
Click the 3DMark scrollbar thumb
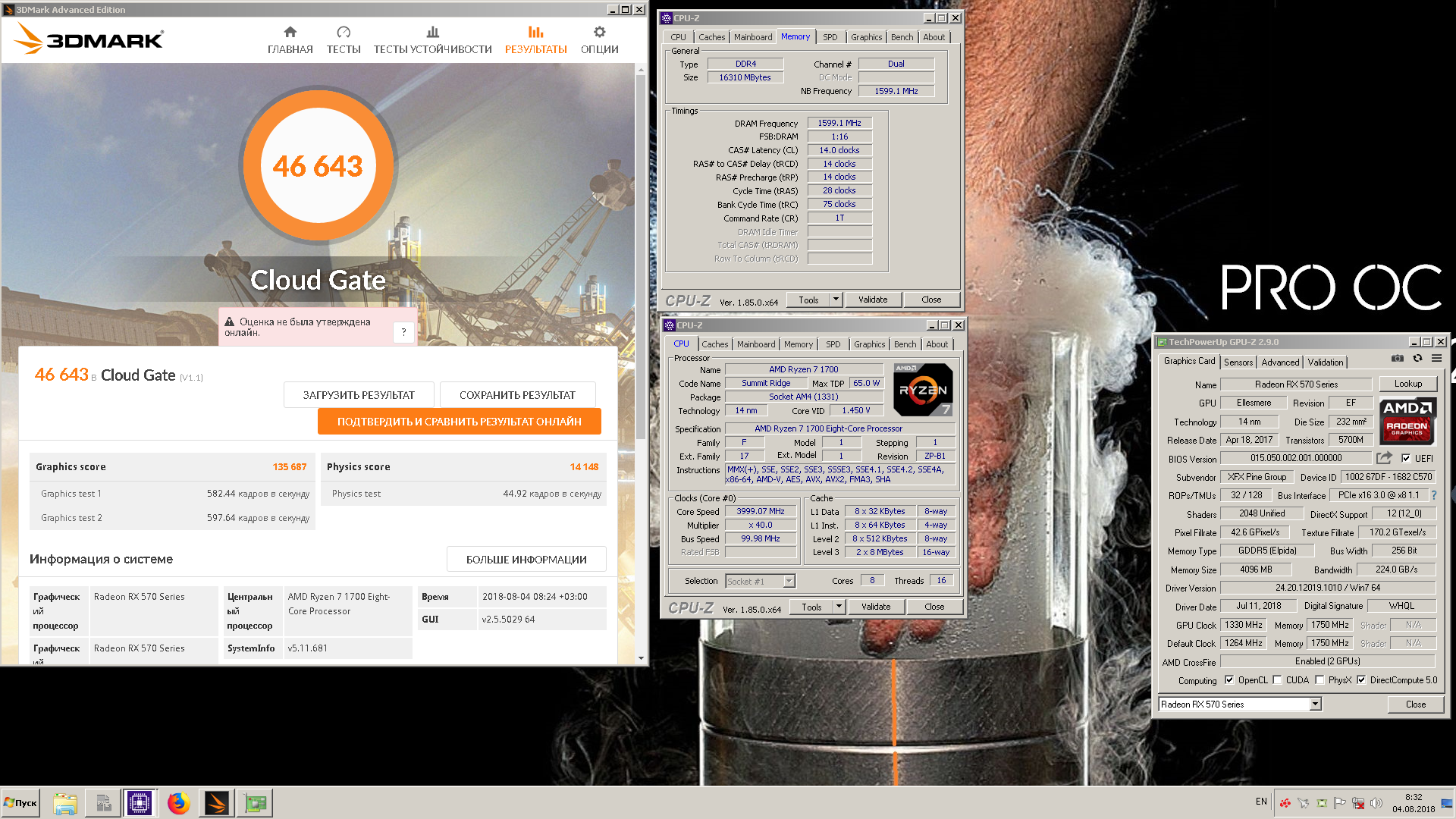641,256
